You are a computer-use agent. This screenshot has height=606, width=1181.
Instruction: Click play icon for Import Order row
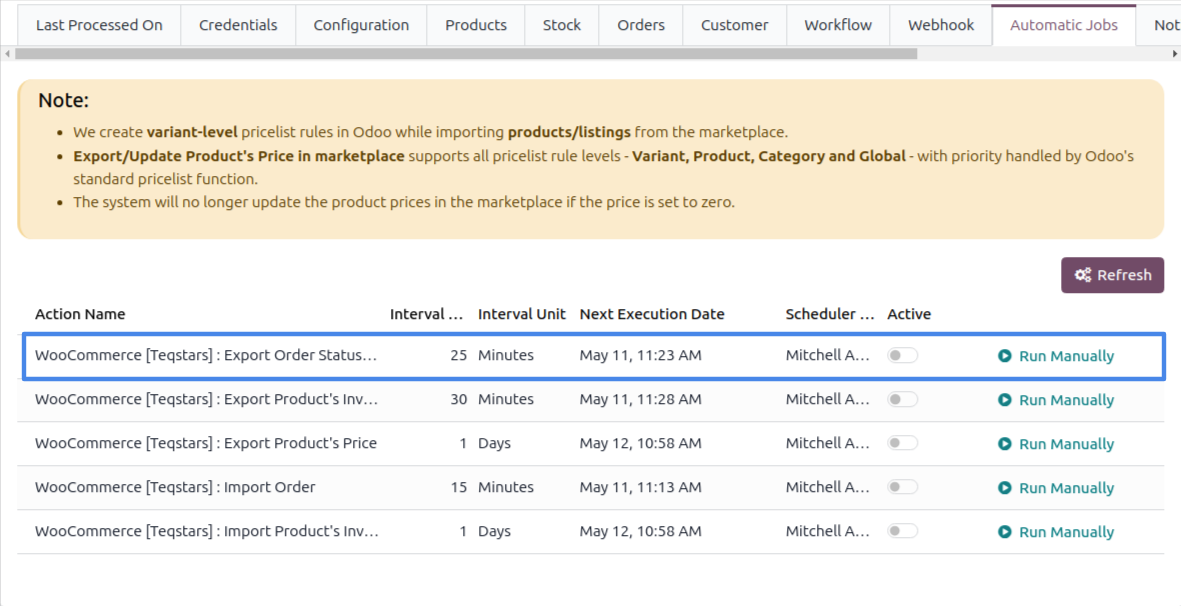(x=1004, y=488)
